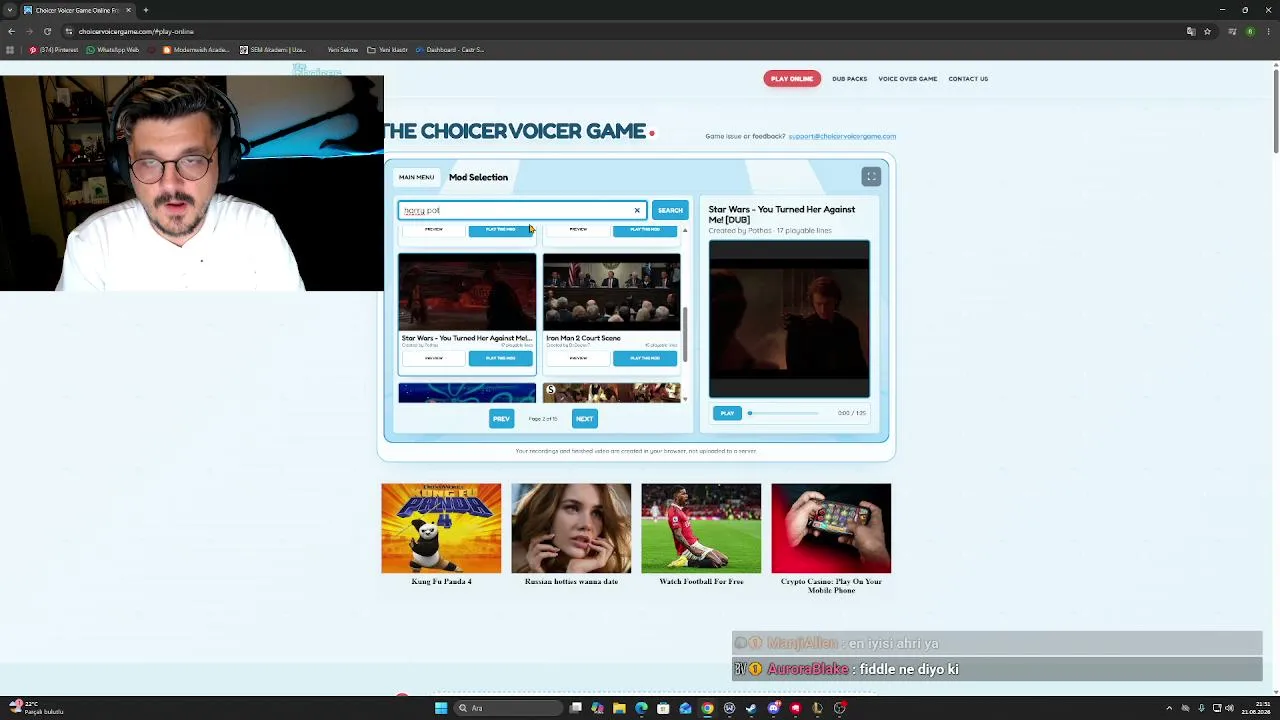Open the SEM Akademi bookmark
This screenshot has width=1280, height=720.
pos(273,50)
